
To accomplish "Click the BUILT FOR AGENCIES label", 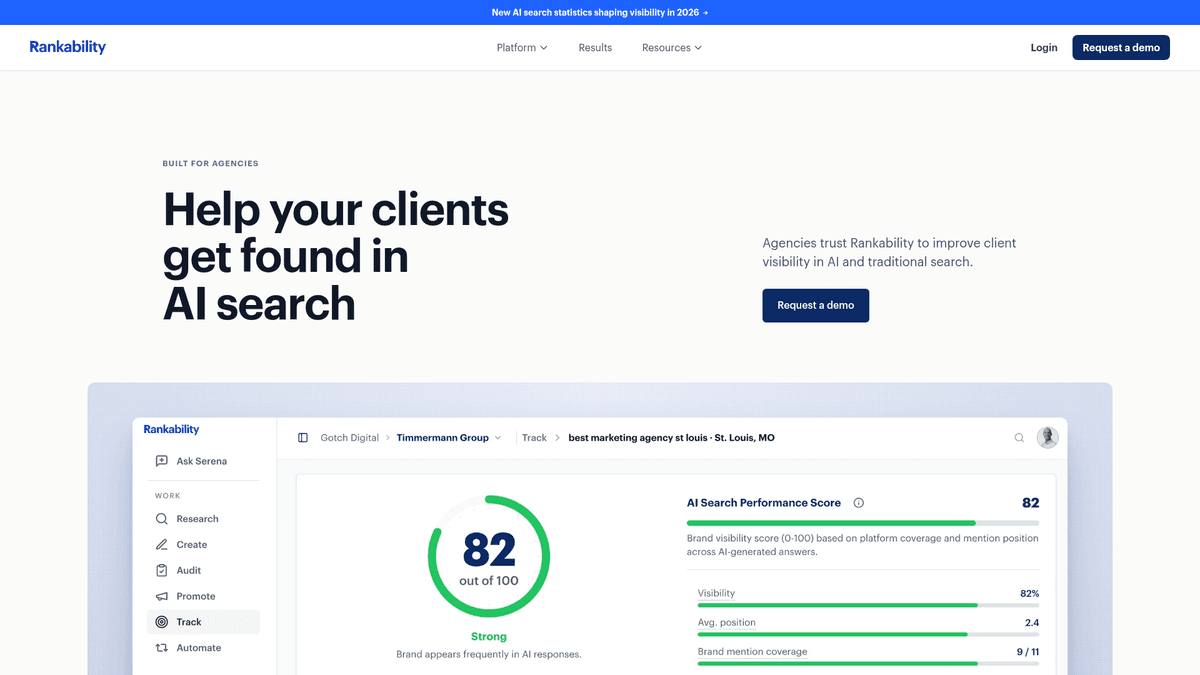I will click(210, 163).
